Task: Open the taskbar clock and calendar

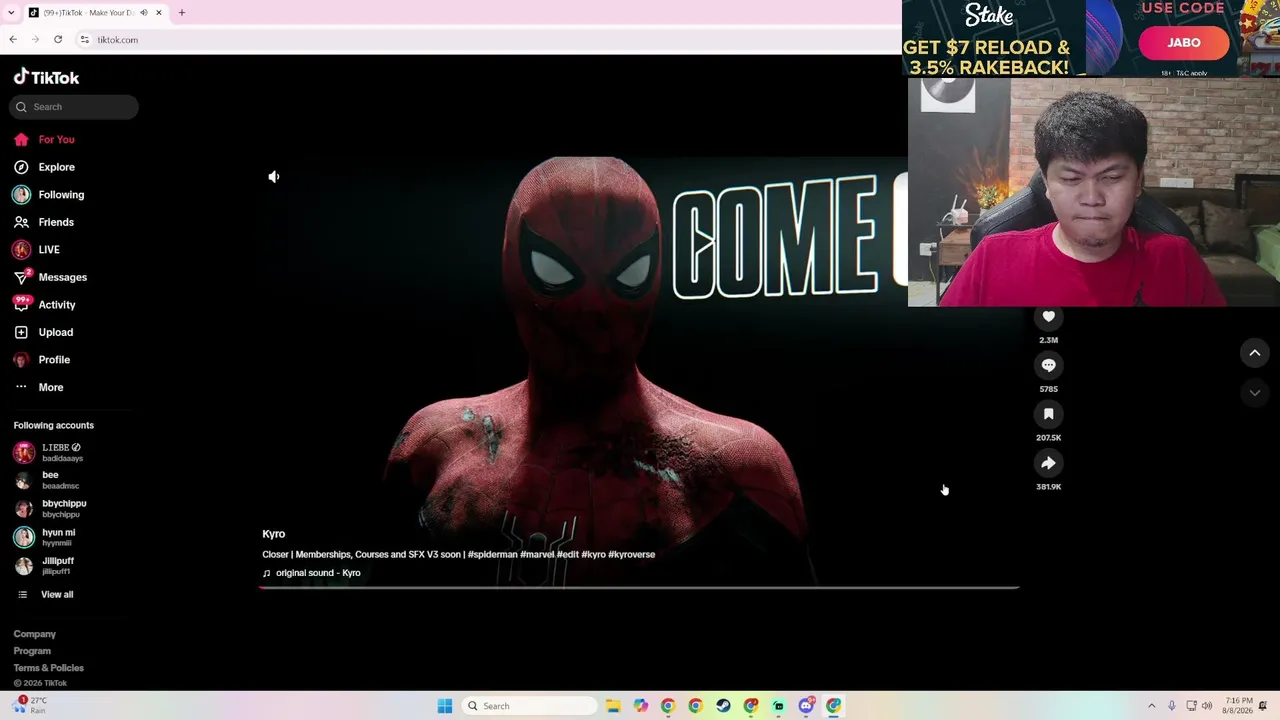Action: point(1238,706)
